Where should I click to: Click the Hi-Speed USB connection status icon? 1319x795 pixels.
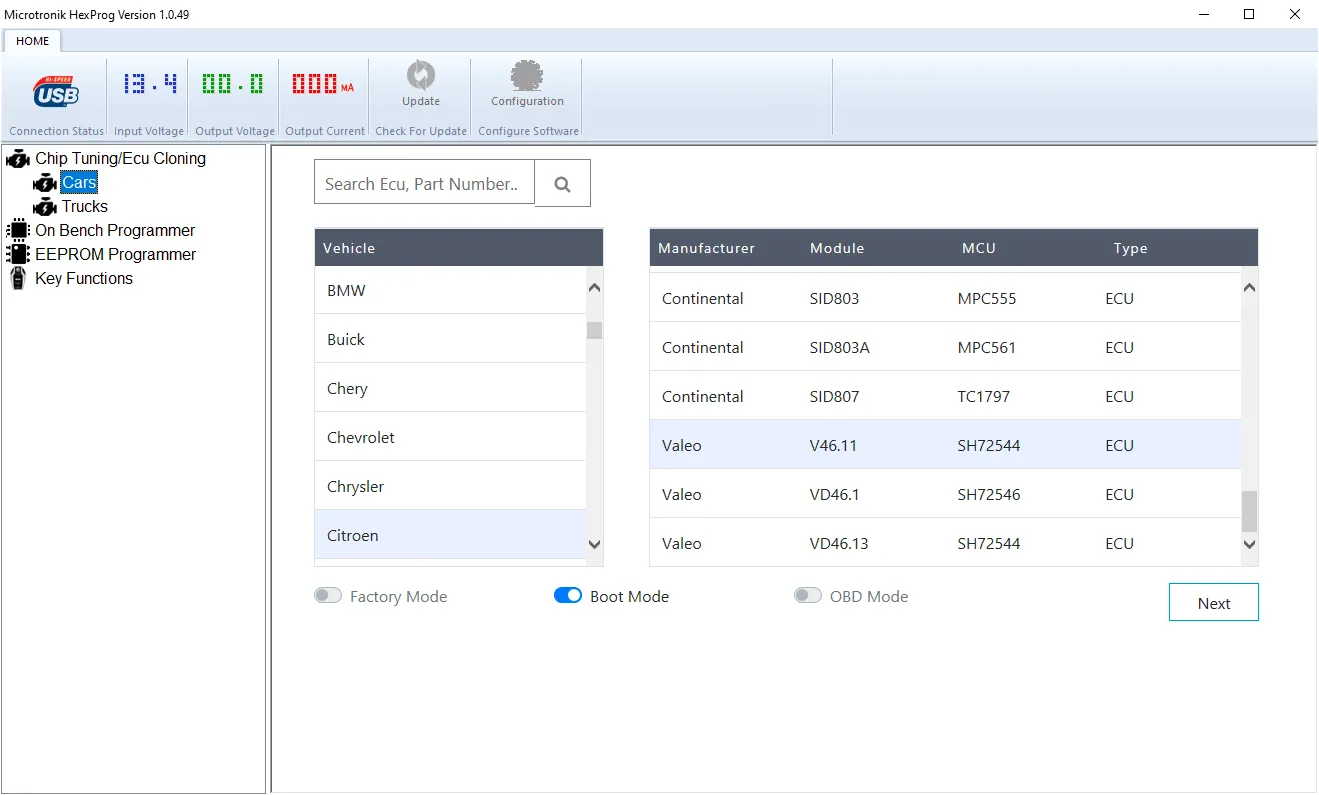coord(55,91)
